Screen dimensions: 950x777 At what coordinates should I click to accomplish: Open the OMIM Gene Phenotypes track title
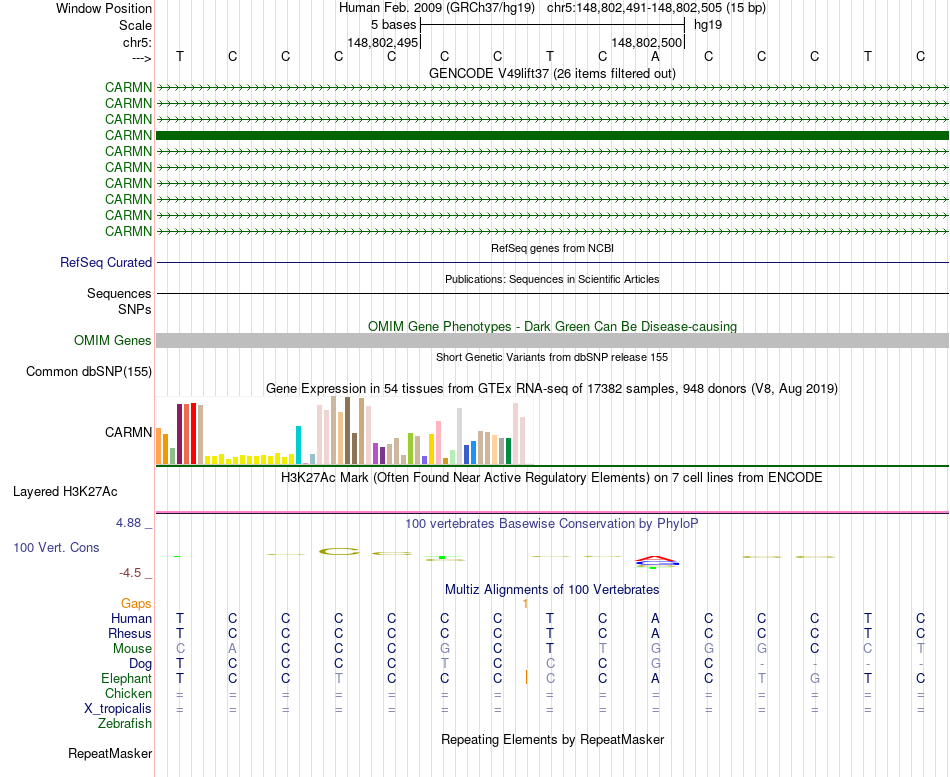(x=552, y=326)
